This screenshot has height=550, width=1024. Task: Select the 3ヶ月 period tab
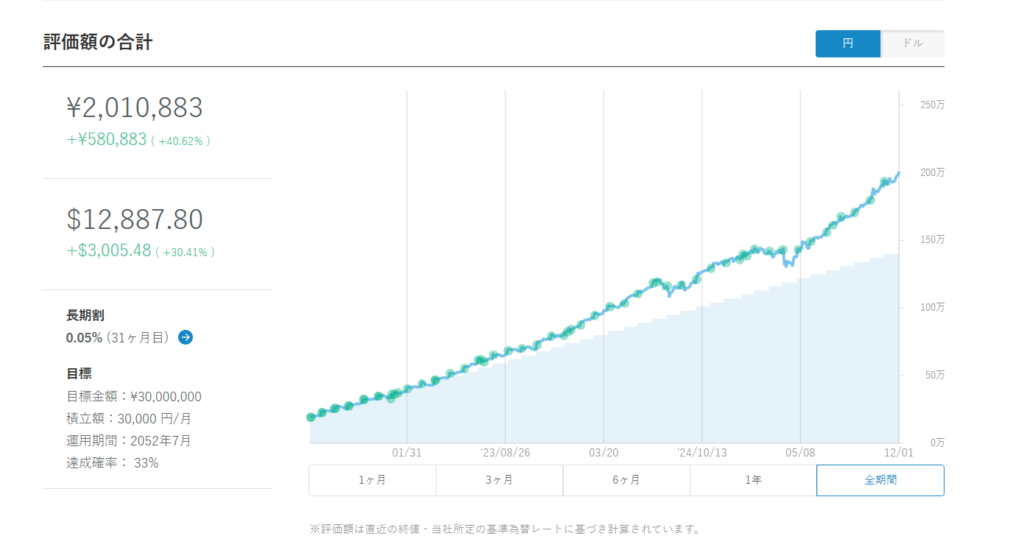[x=499, y=480]
